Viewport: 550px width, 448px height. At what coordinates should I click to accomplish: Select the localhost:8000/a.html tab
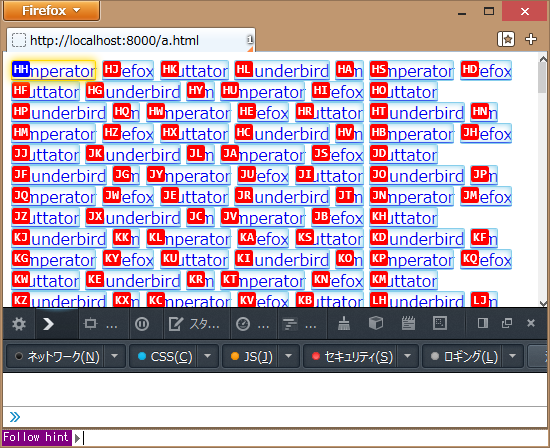pos(131,40)
